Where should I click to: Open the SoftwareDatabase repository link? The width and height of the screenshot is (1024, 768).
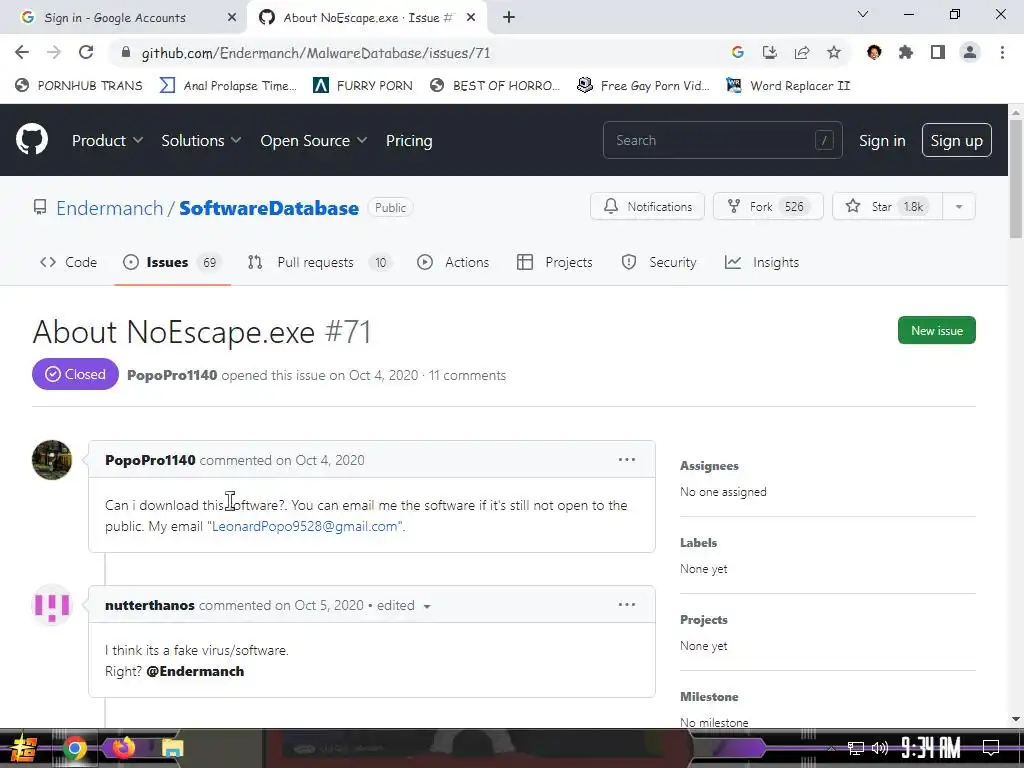pyautogui.click(x=269, y=208)
